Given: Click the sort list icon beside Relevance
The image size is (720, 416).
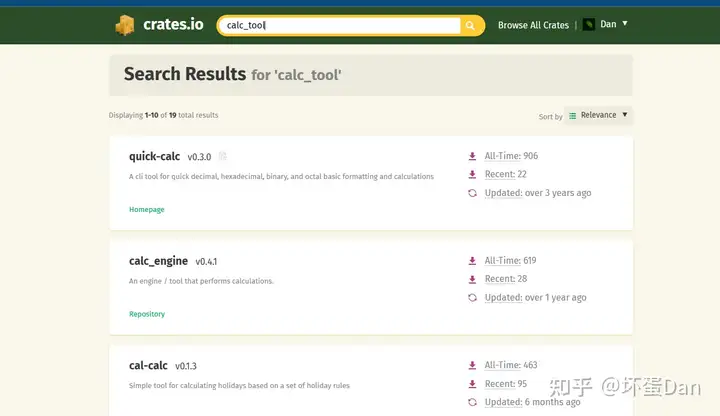Looking at the screenshot, I should click(x=573, y=116).
